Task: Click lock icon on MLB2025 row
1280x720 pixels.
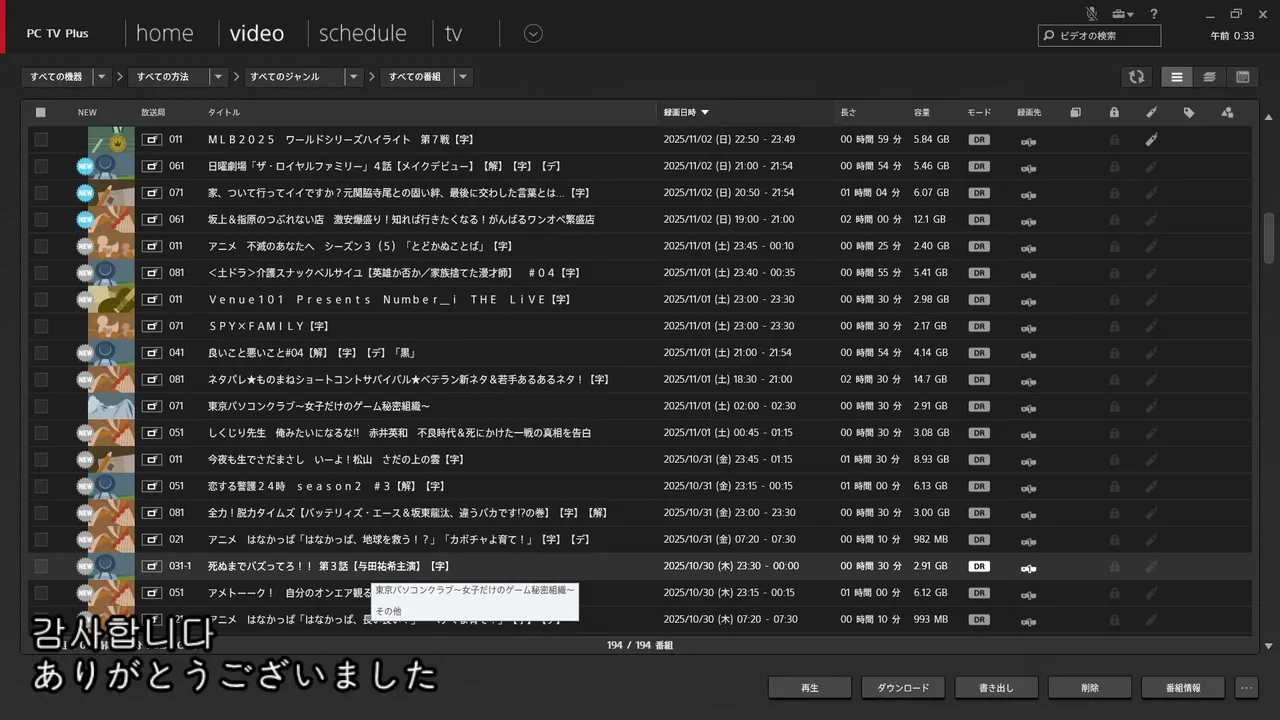Action: 1114,139
